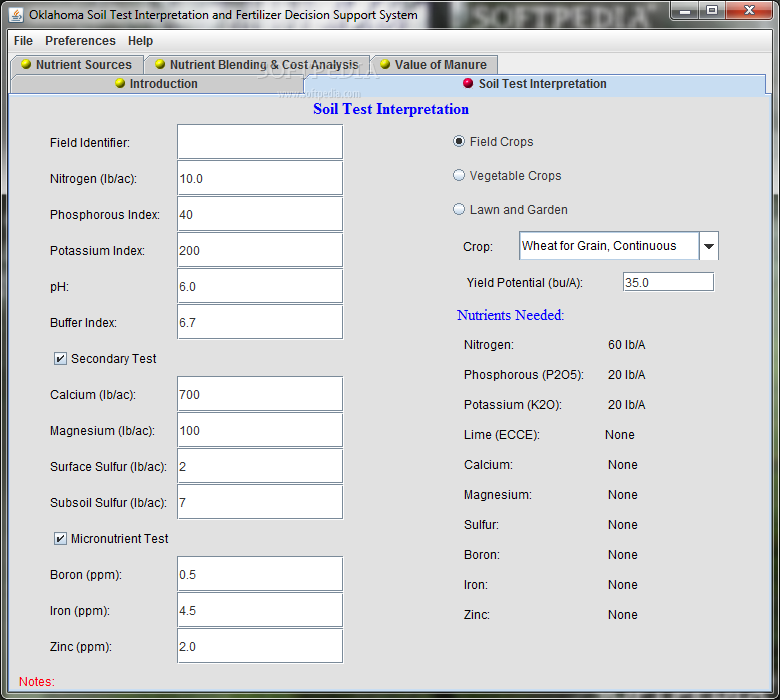Click the Nitrogen result value 60 lb/A
780x700 pixels.
click(626, 345)
